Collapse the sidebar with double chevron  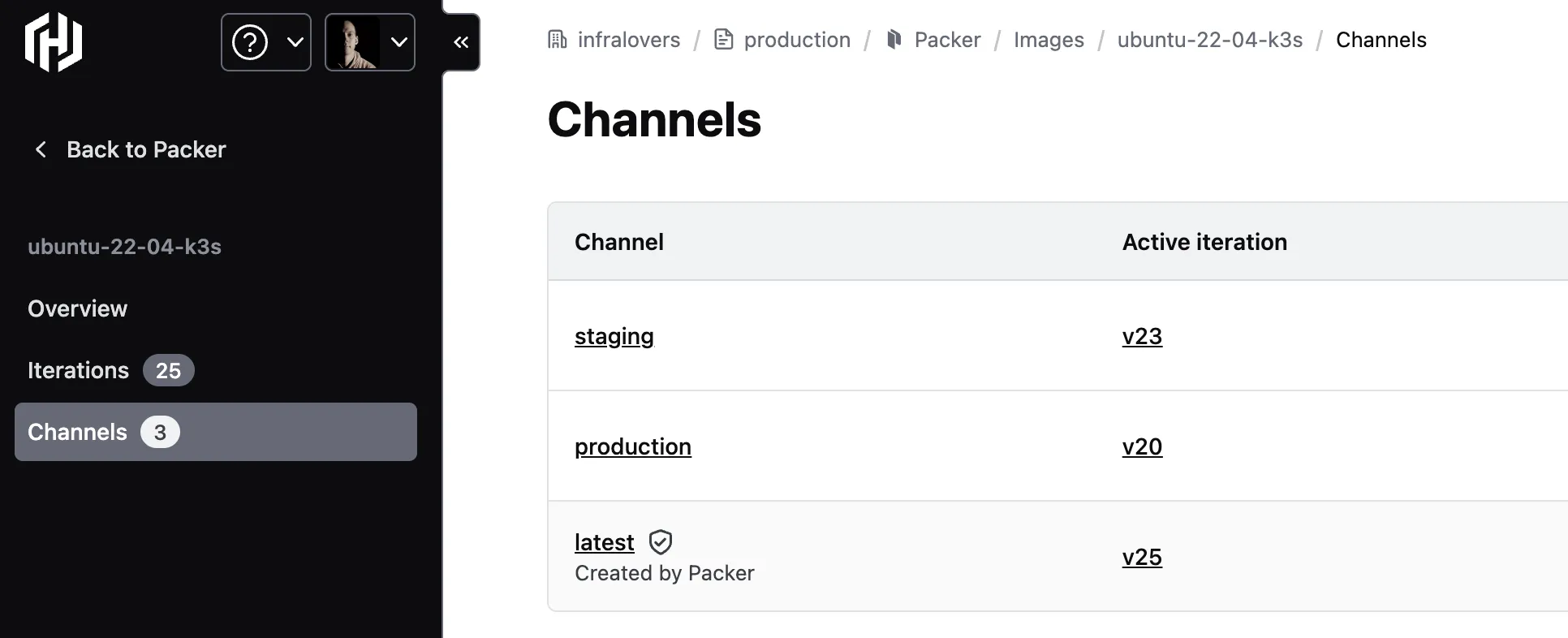[461, 42]
